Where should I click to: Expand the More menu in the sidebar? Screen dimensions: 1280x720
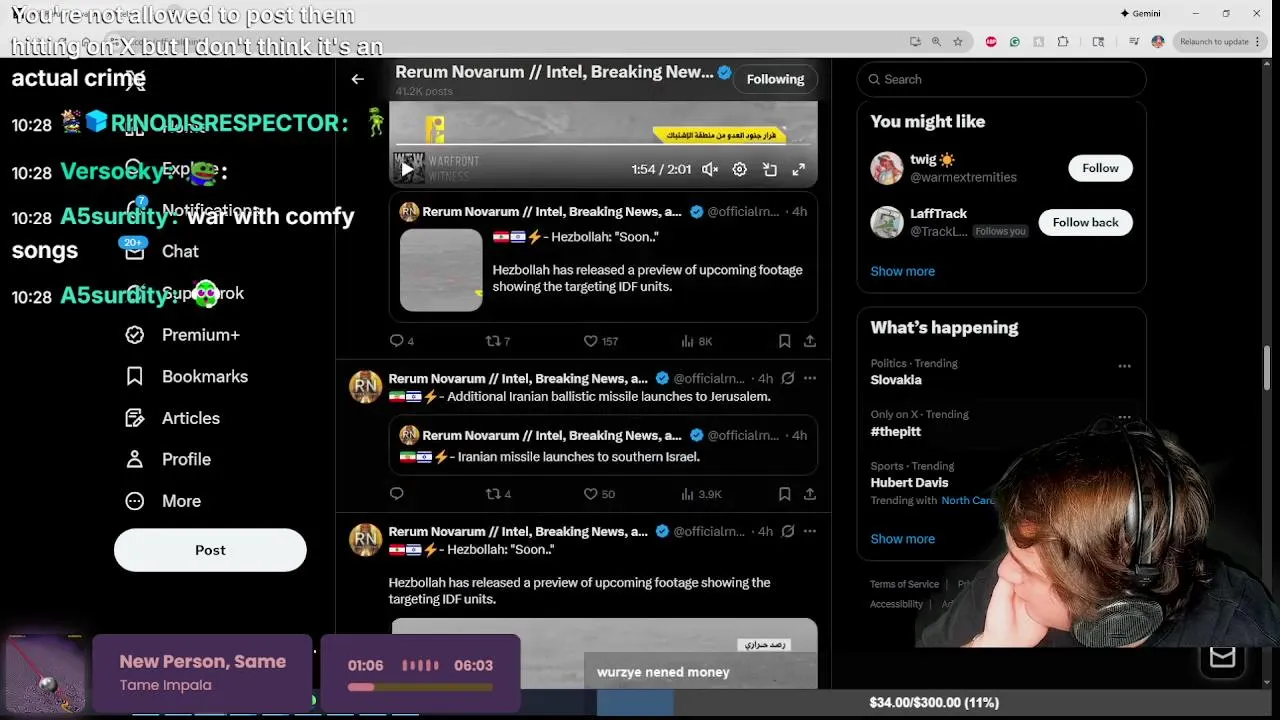[163, 501]
